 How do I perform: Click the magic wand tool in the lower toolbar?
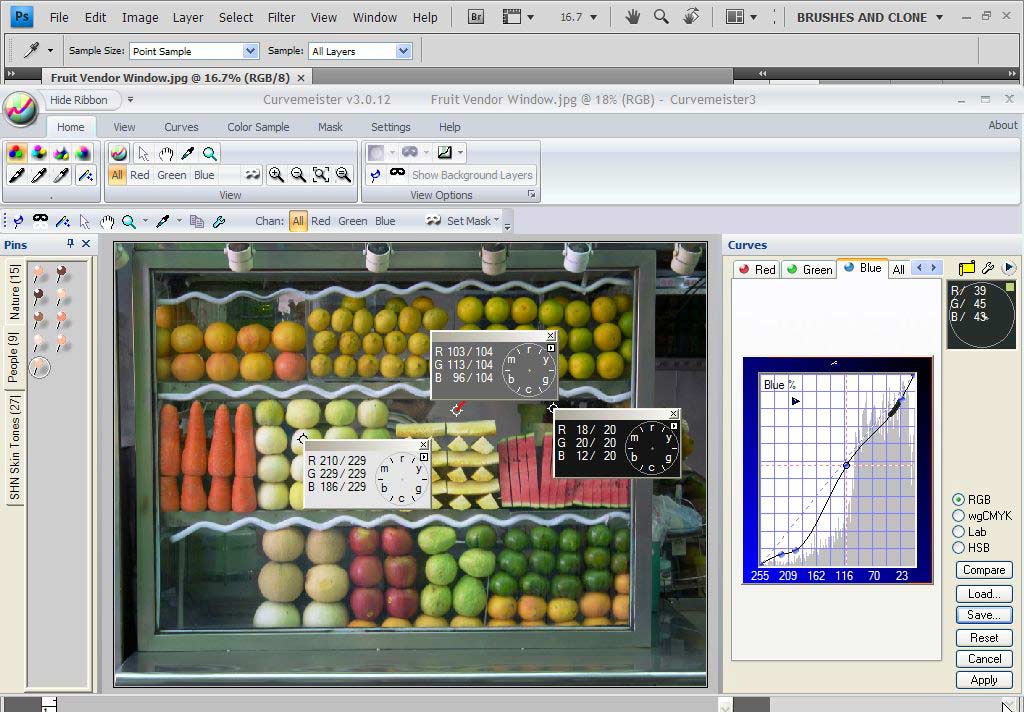pos(63,221)
